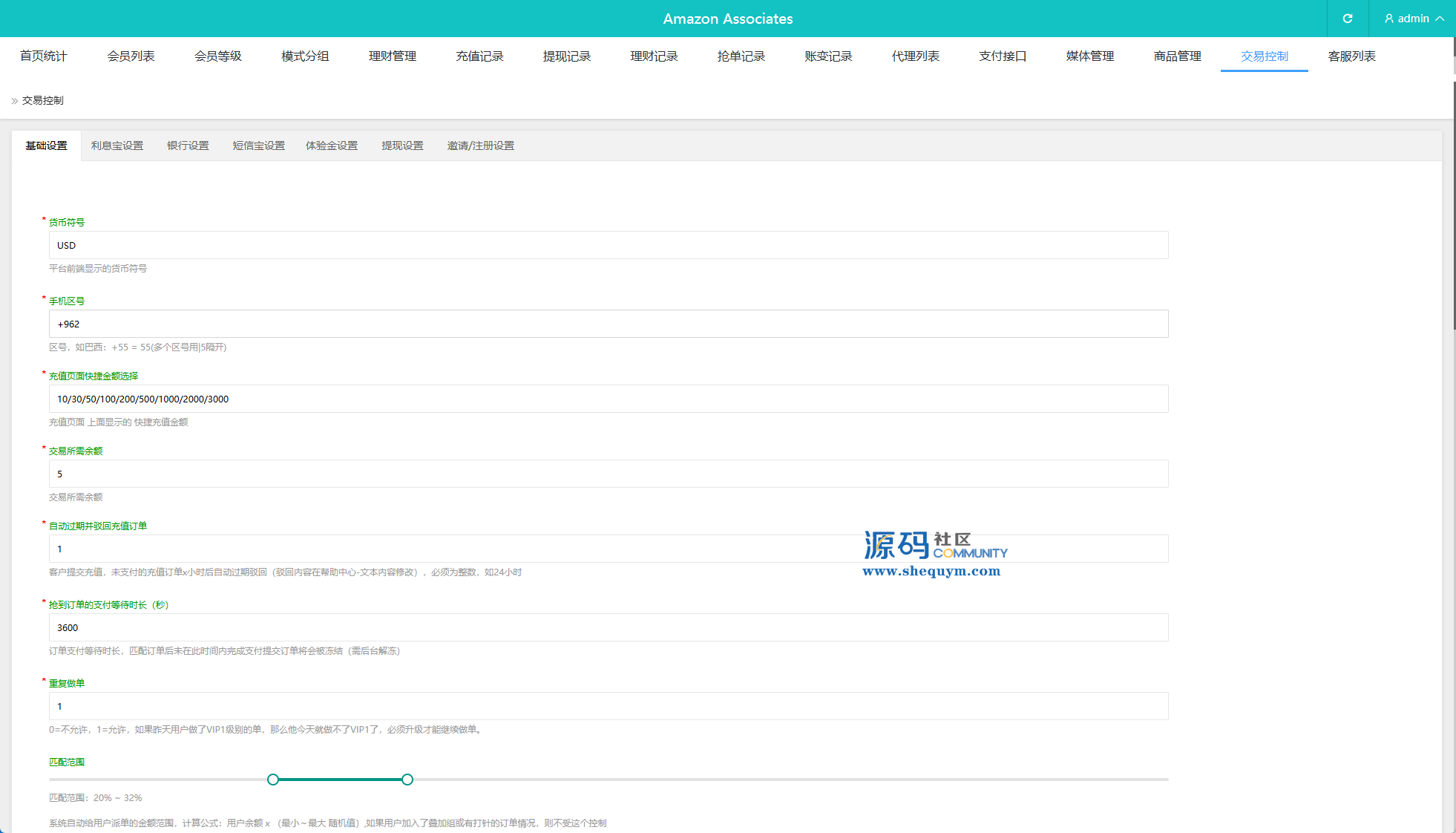Select the 提现设置 tab
1456x833 pixels.
(402, 146)
